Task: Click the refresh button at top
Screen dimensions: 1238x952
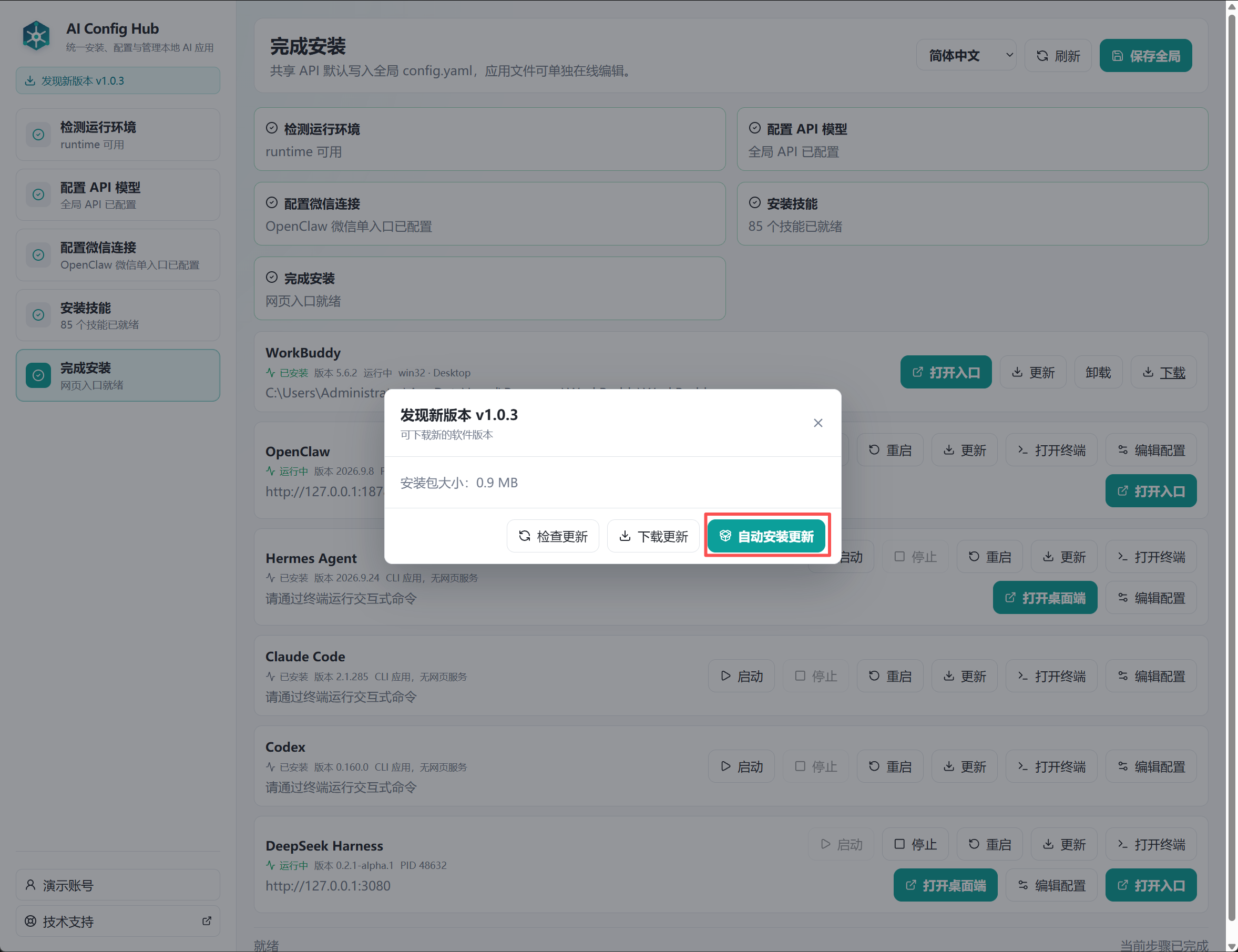Action: (1058, 56)
